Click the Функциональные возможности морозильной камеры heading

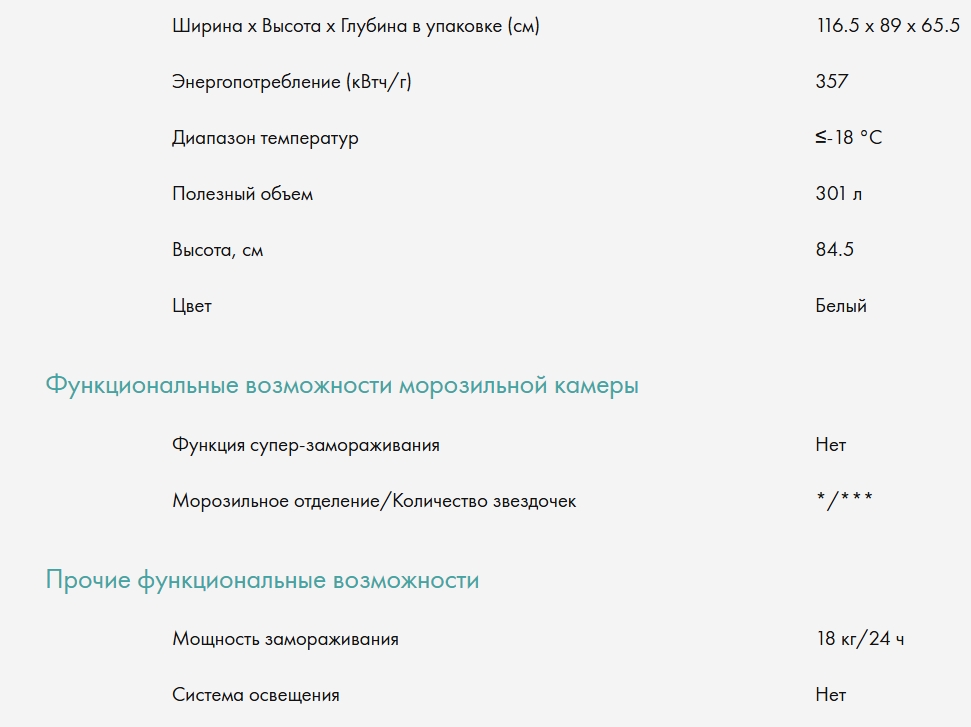point(342,386)
